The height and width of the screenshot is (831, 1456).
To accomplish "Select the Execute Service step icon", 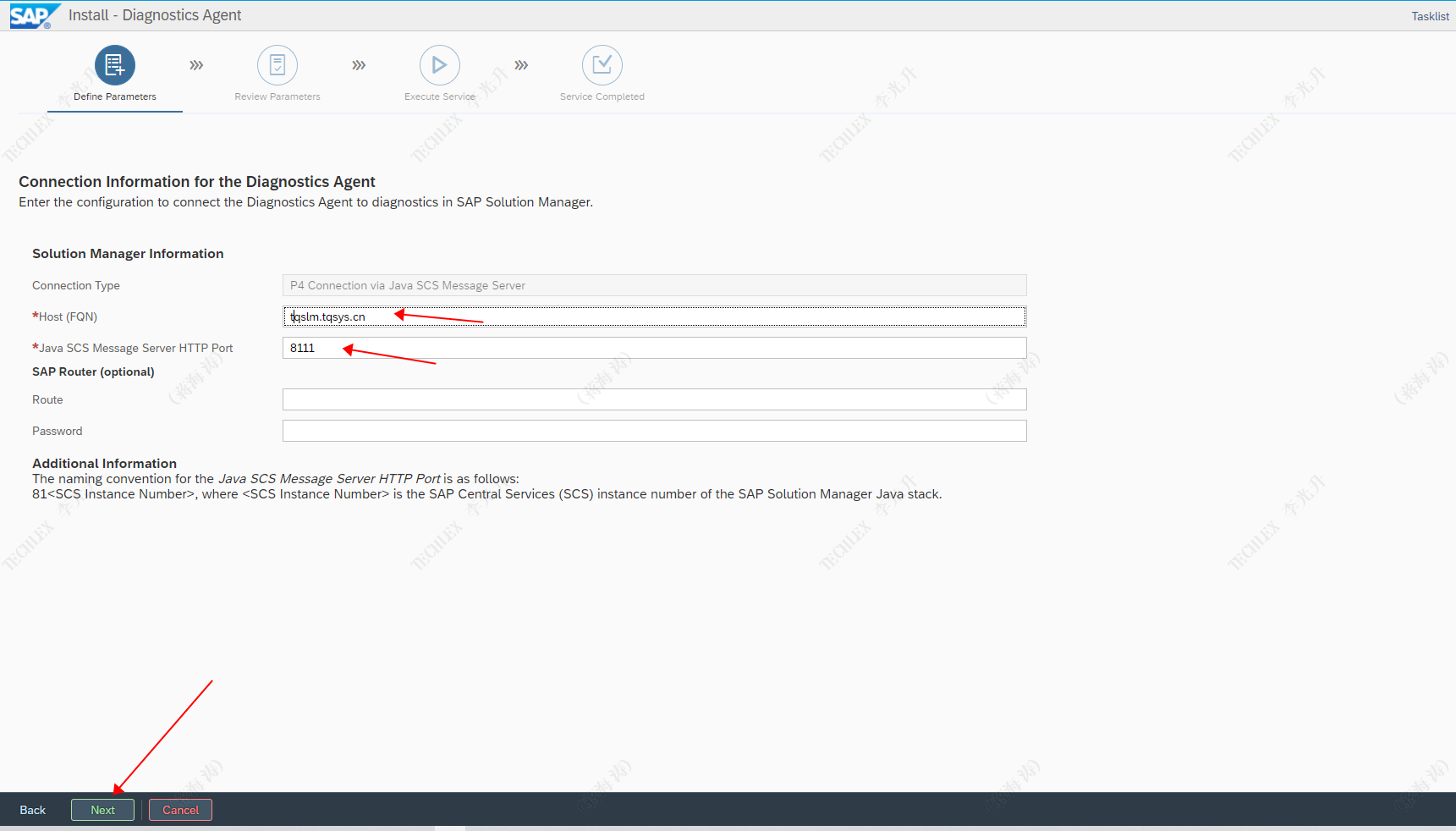I will click(x=440, y=65).
